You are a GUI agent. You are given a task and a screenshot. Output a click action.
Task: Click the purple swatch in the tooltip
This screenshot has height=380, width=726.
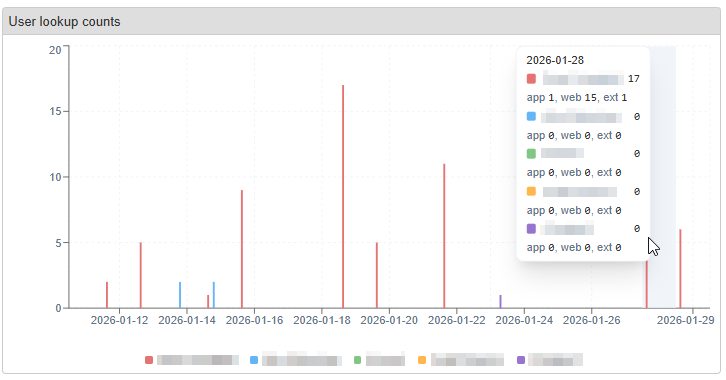tap(531, 229)
